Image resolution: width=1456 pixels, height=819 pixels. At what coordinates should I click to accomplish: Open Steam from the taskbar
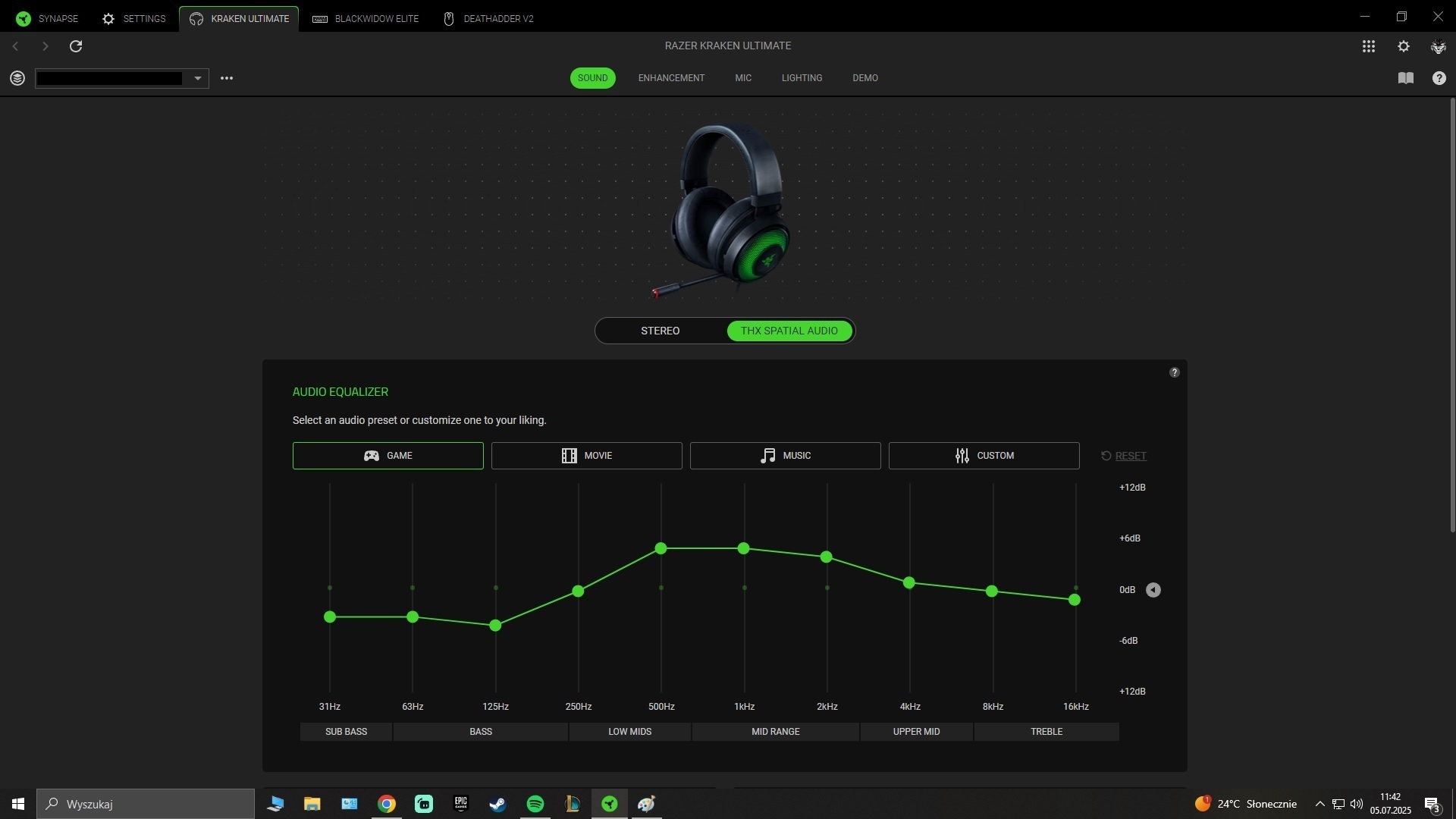[x=497, y=804]
